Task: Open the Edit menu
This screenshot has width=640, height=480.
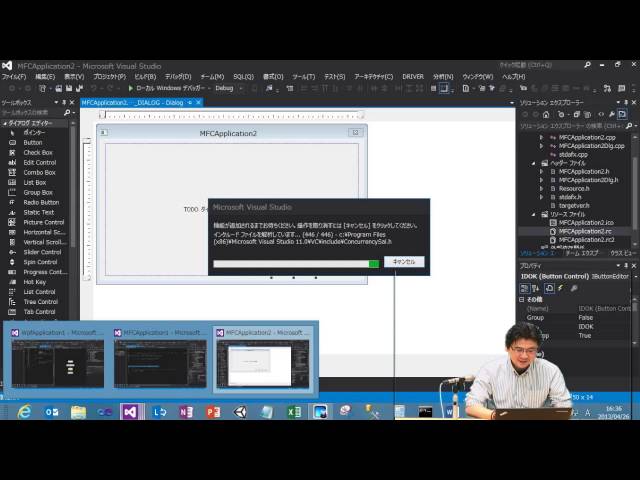Action: pyautogui.click(x=45, y=77)
